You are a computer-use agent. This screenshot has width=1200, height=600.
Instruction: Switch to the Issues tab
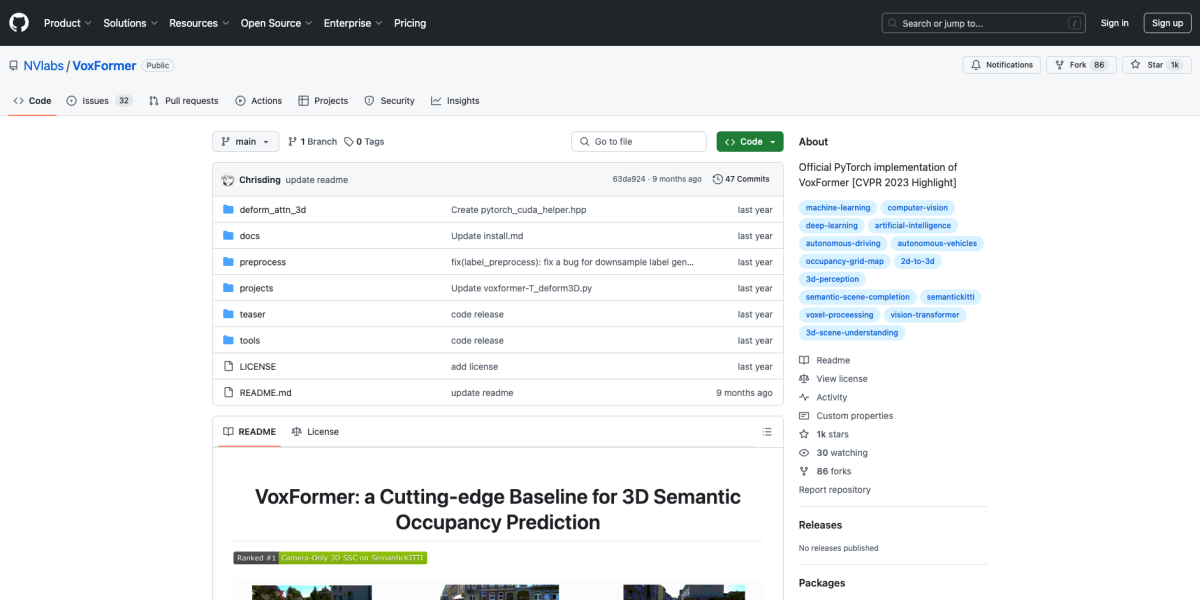pyautogui.click(x=99, y=101)
